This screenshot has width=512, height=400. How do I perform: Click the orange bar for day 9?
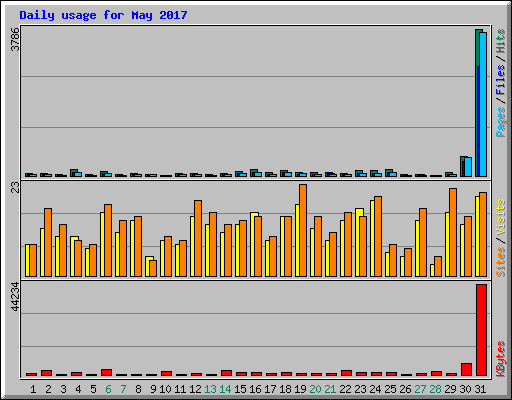153,268
